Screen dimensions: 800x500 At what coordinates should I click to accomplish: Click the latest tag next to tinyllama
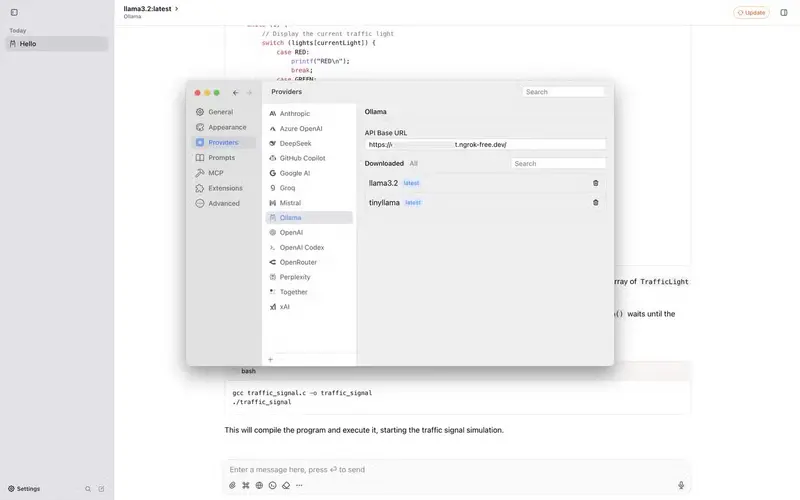coord(413,203)
